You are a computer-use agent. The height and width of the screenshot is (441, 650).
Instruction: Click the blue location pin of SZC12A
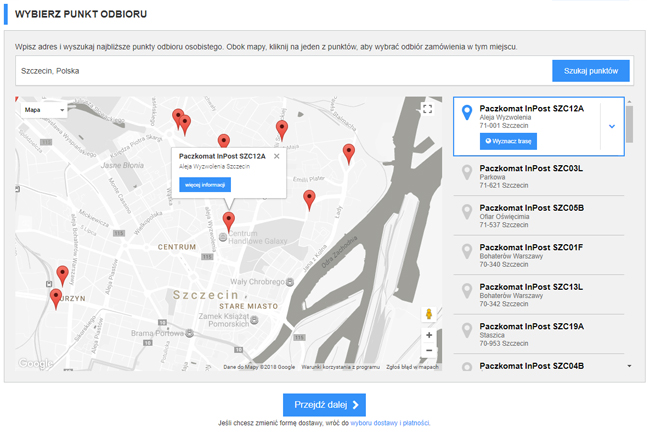467,112
